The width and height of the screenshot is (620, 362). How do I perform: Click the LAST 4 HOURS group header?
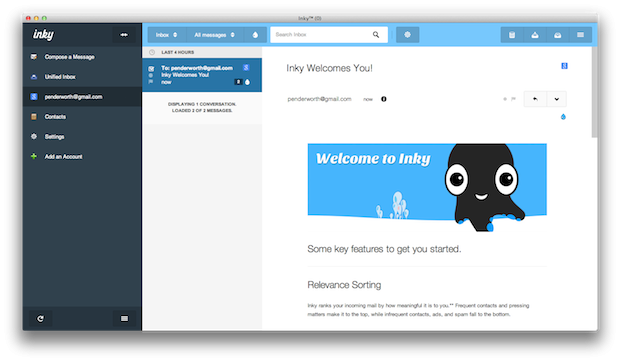pyautogui.click(x=202, y=52)
